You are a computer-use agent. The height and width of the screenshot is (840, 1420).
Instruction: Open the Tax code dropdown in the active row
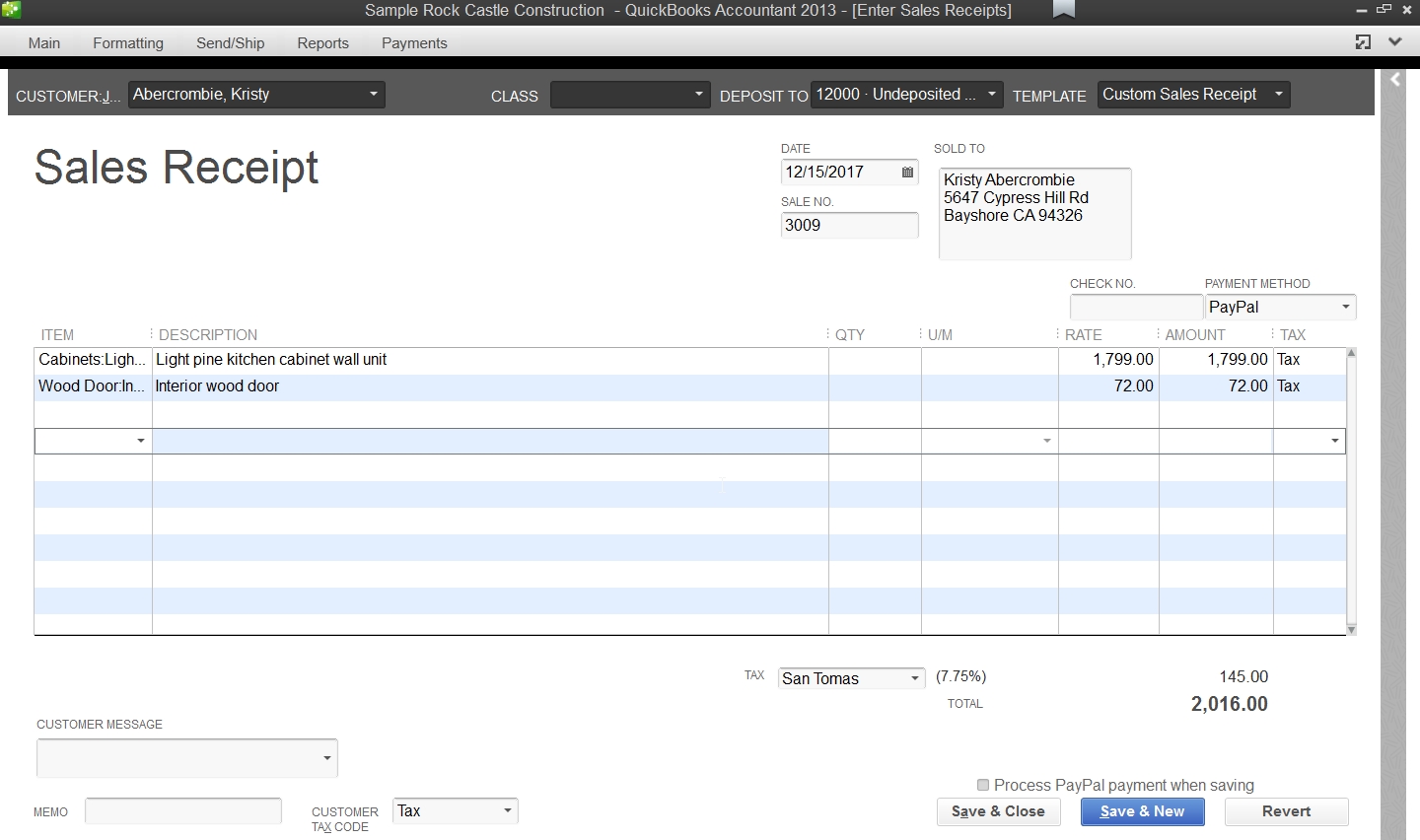[x=1335, y=441]
